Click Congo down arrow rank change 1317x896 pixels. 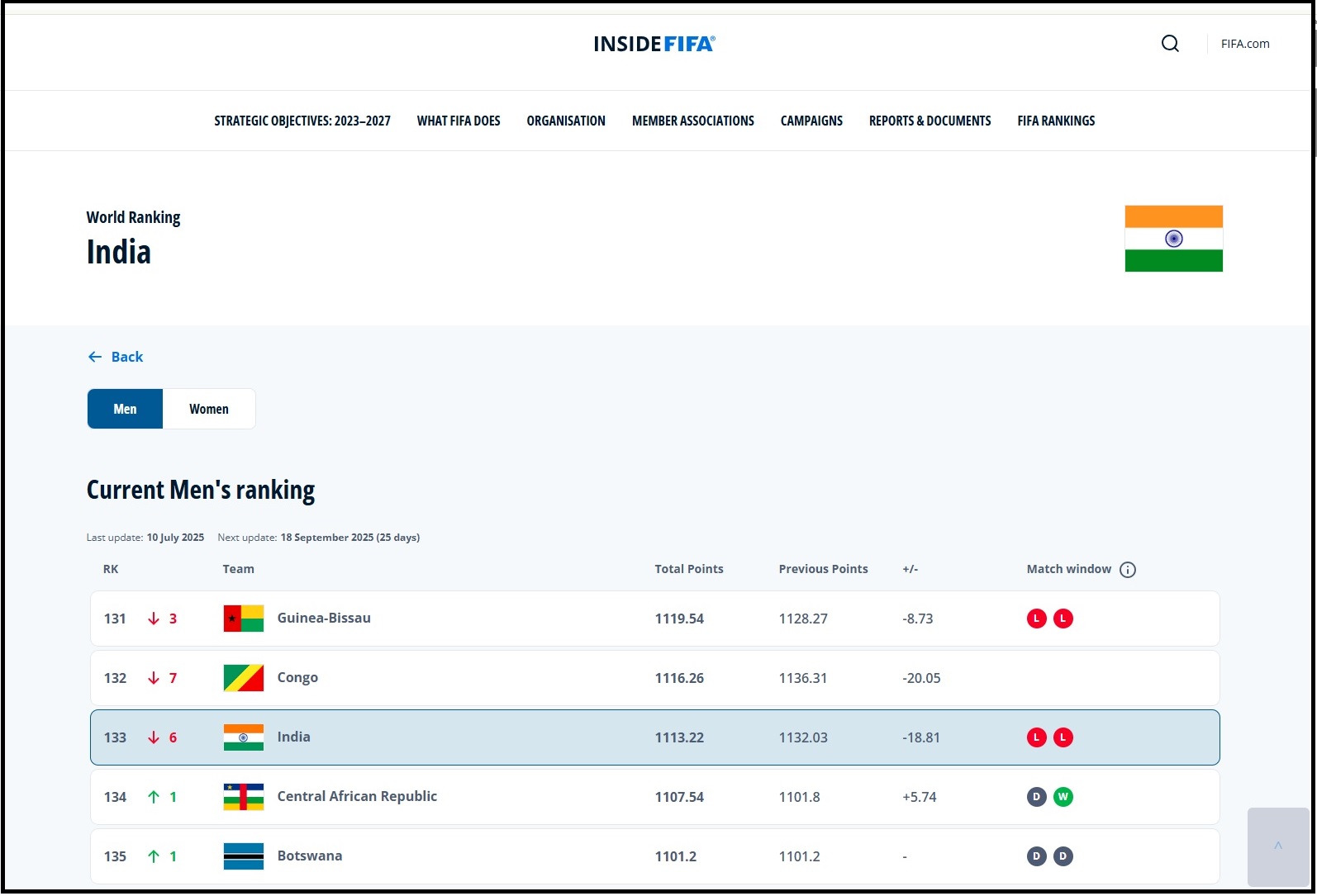tap(154, 678)
